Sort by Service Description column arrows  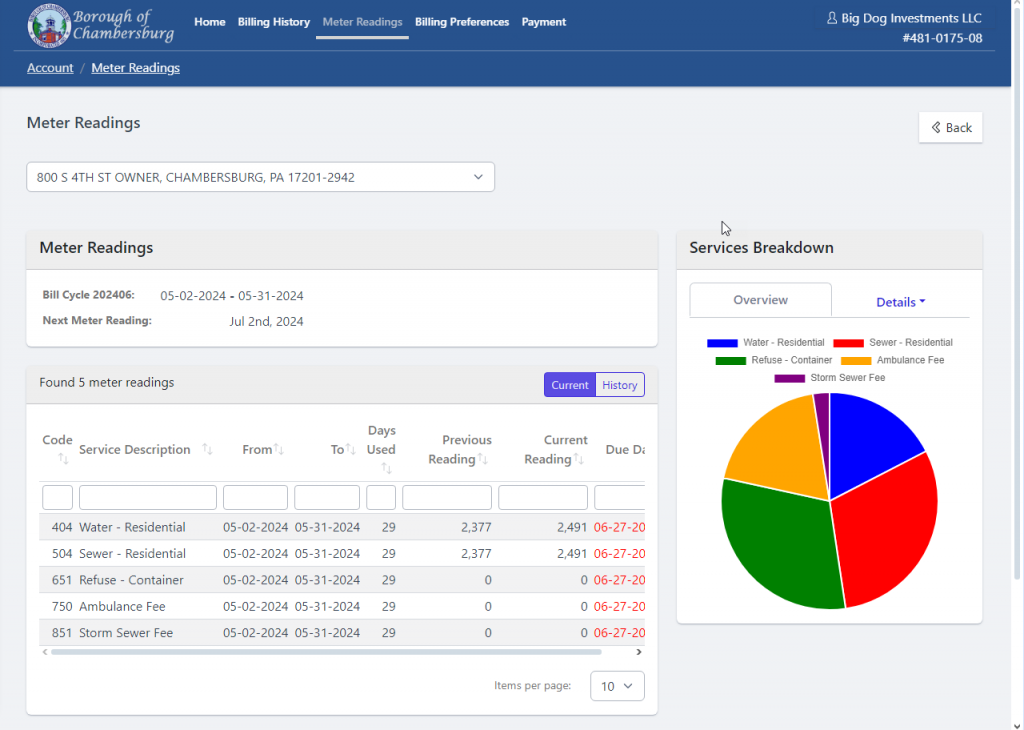(207, 450)
